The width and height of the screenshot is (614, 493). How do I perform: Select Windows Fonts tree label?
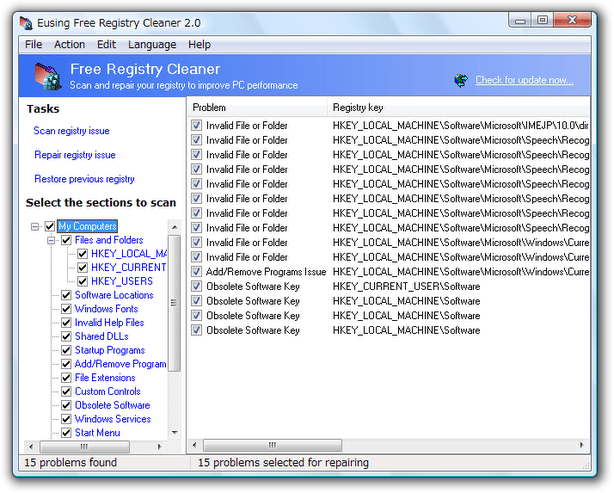coord(106,309)
